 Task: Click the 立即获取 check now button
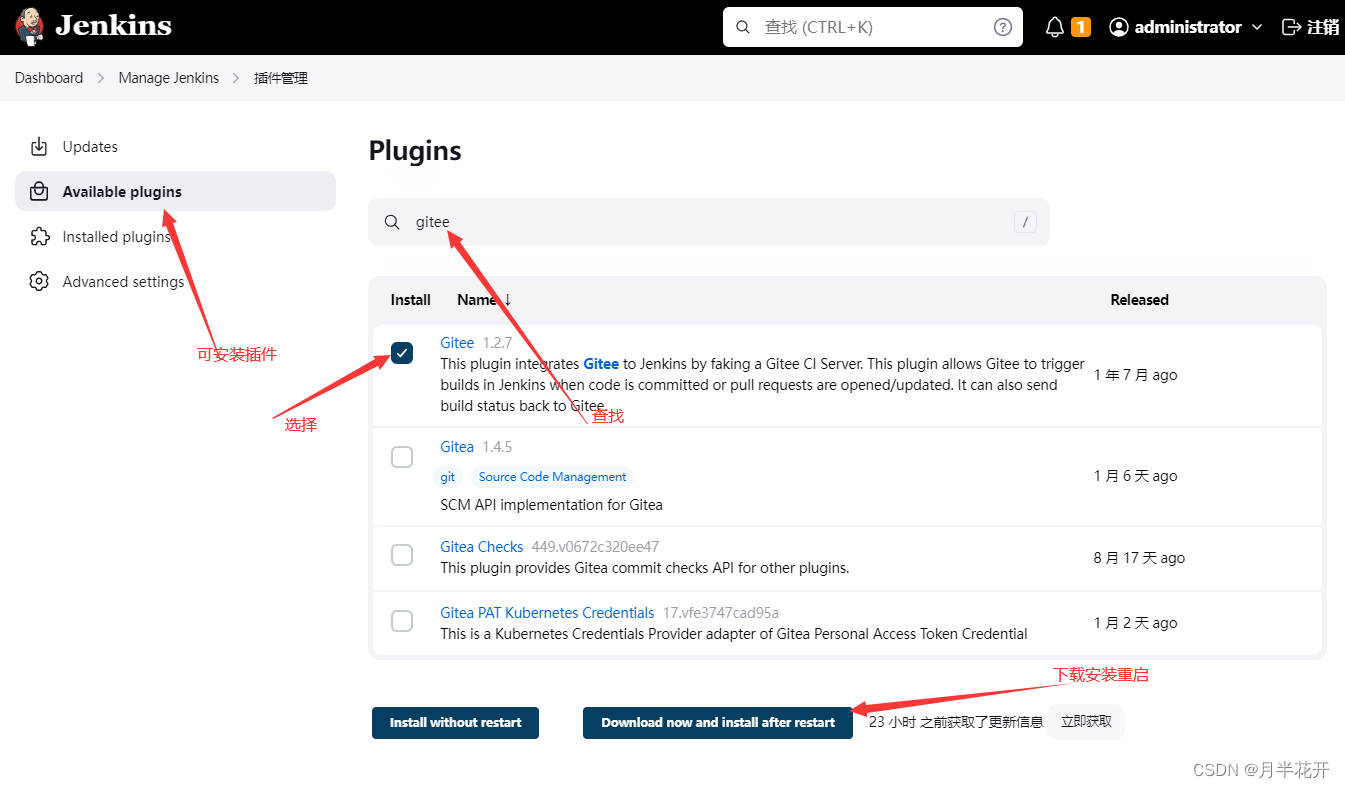click(1086, 722)
